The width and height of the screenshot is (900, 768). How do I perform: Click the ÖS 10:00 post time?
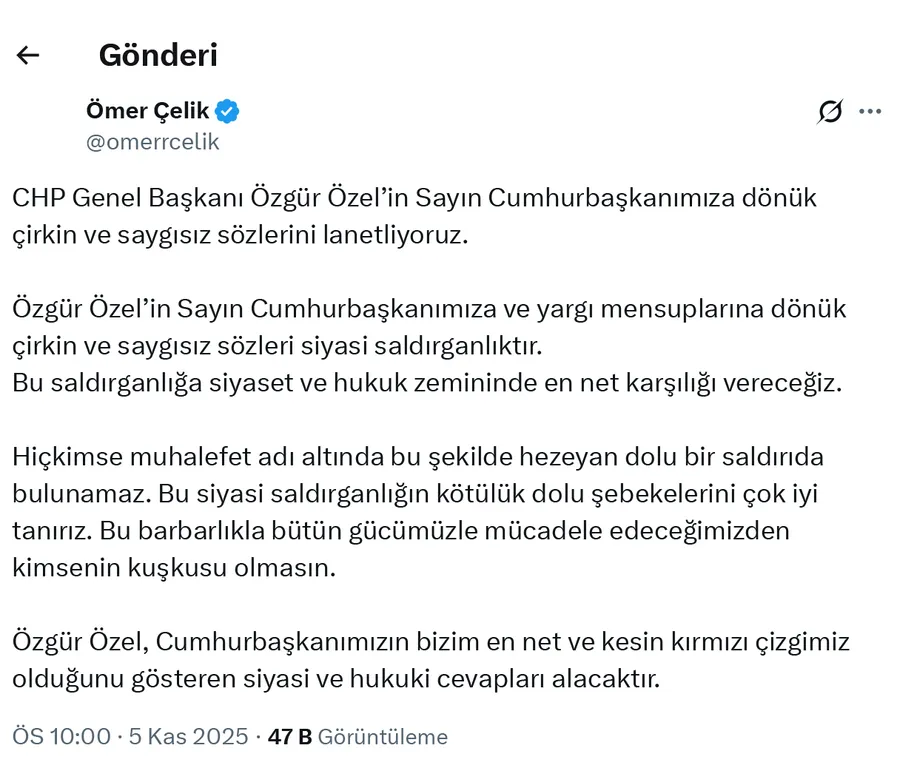point(61,737)
